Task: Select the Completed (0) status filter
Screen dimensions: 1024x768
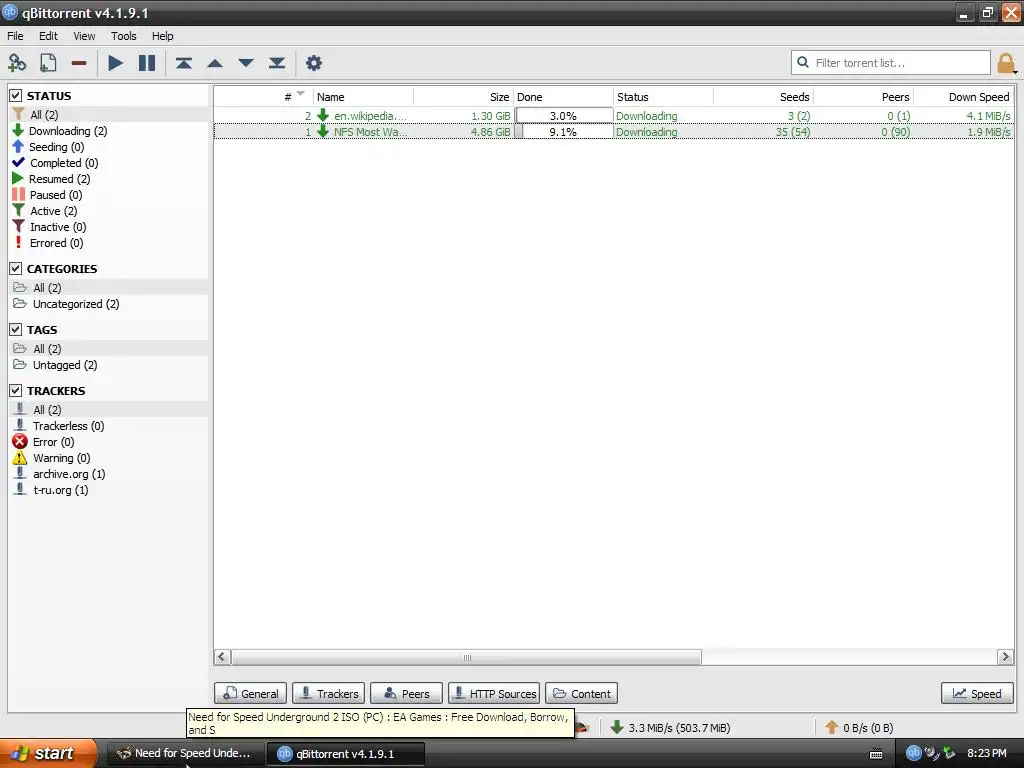Action: coord(64,163)
